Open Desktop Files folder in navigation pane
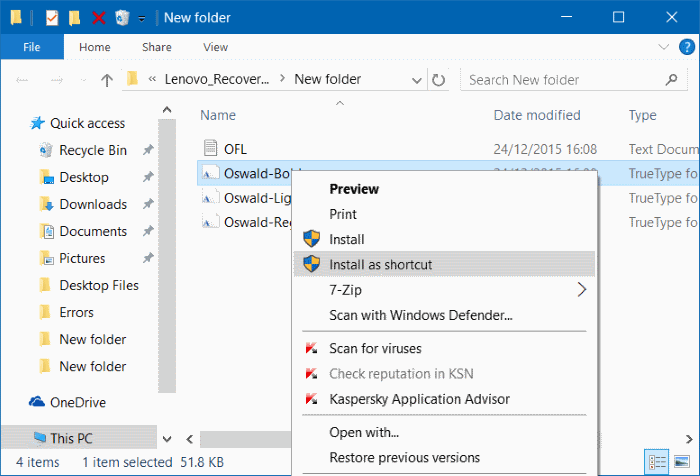 coord(99,285)
